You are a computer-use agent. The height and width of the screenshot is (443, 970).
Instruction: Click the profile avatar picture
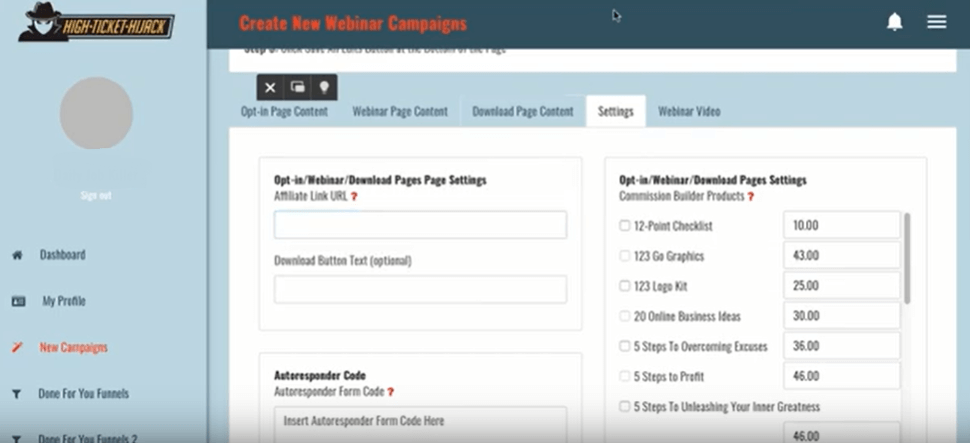96,113
